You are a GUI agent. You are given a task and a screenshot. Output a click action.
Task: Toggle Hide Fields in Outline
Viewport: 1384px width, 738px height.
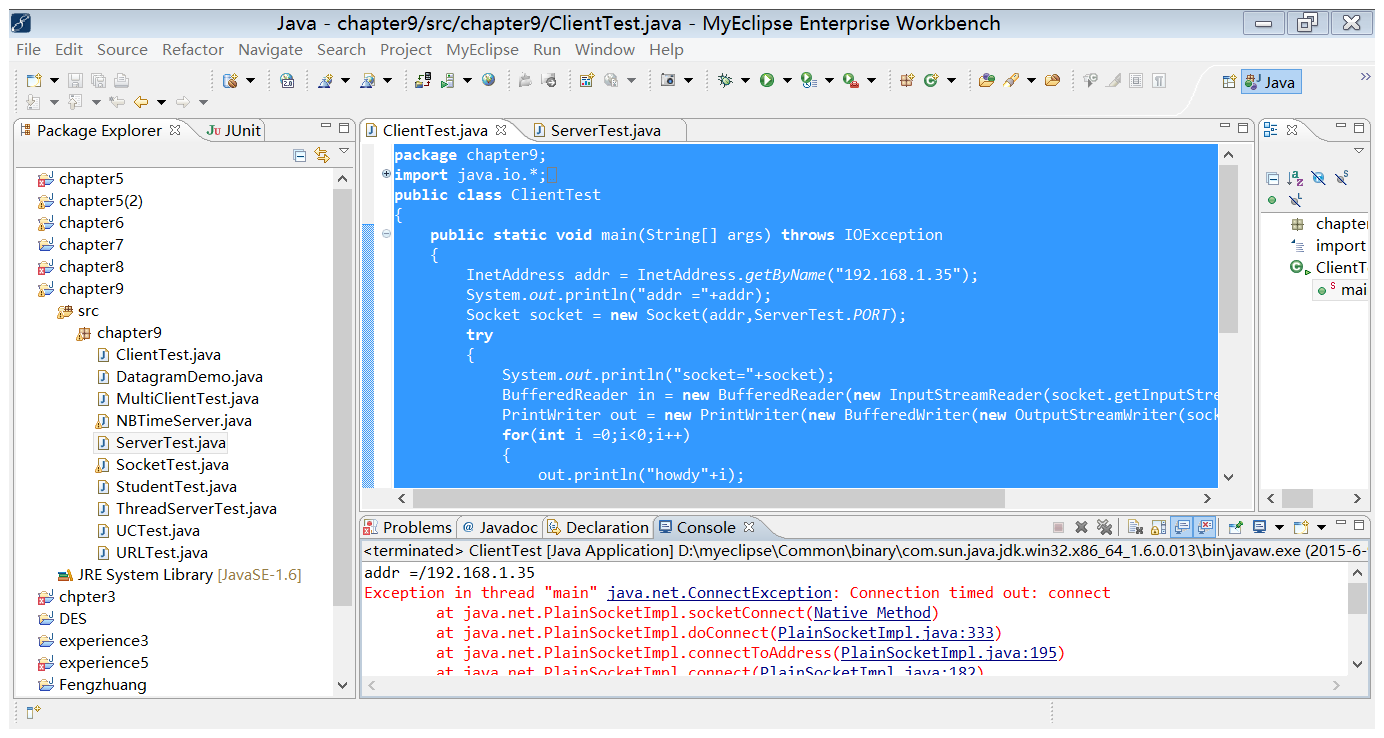click(x=1319, y=178)
